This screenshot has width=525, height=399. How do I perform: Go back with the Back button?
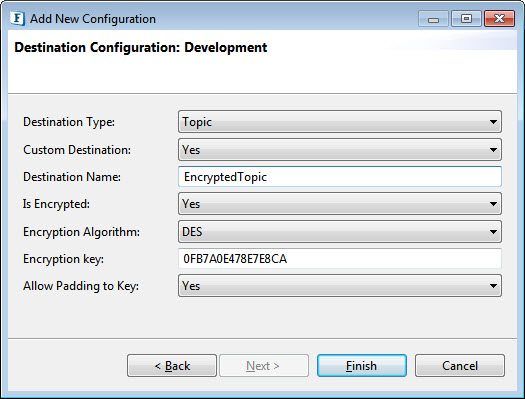[x=172, y=366]
